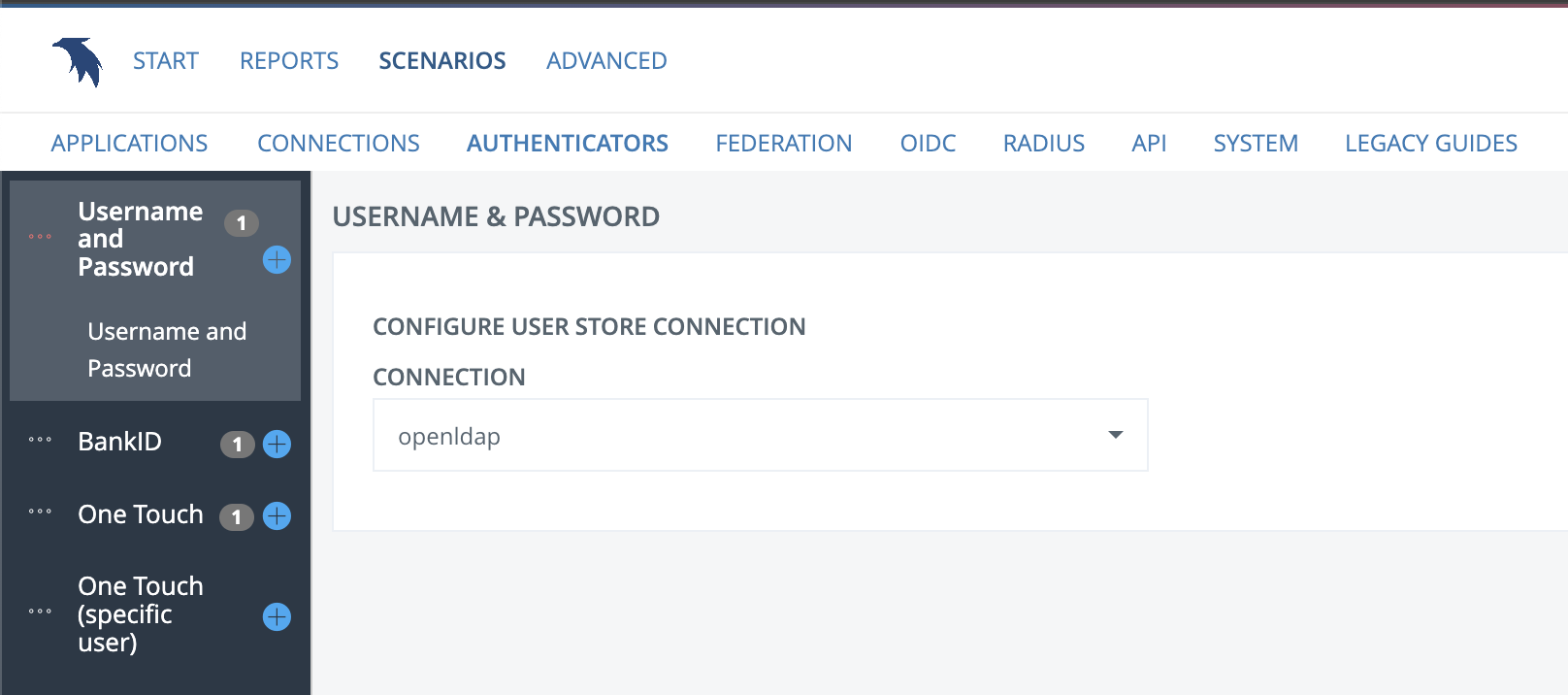This screenshot has width=1568, height=695.
Task: Add a new One Touch authenticator
Action: (x=277, y=516)
